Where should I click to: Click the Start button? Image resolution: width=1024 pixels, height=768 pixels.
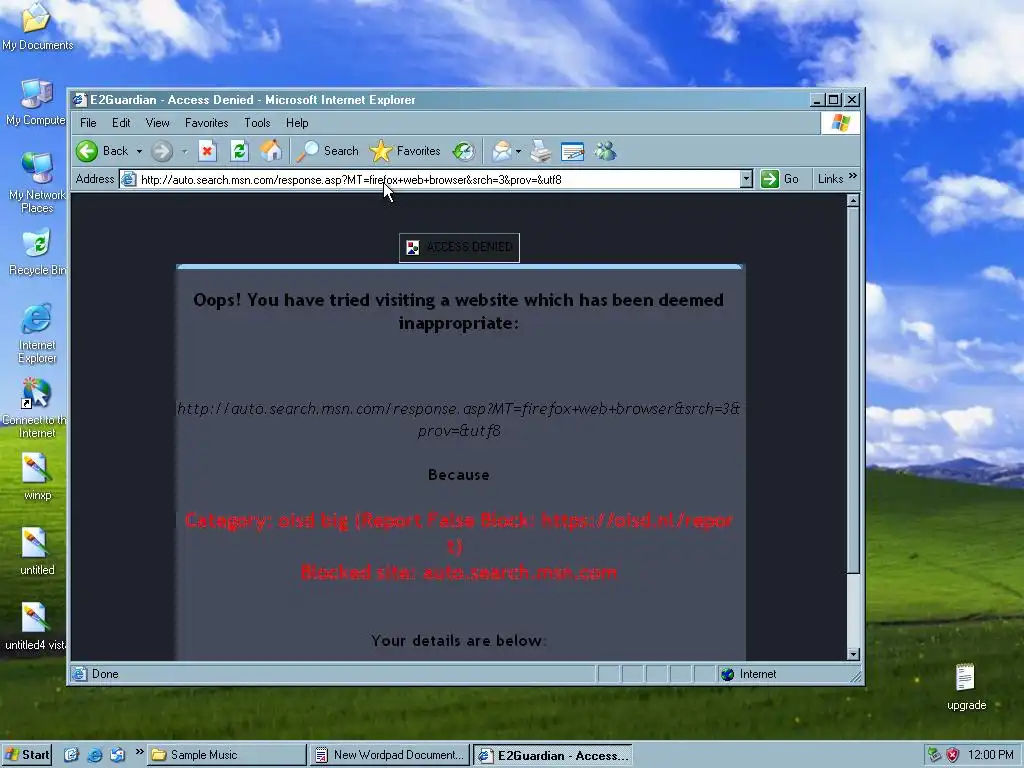[27, 755]
